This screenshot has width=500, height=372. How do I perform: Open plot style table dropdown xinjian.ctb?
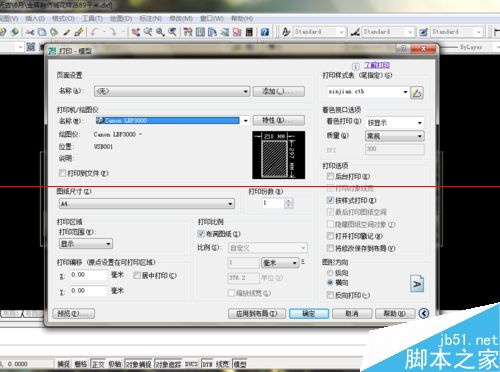coord(368,92)
